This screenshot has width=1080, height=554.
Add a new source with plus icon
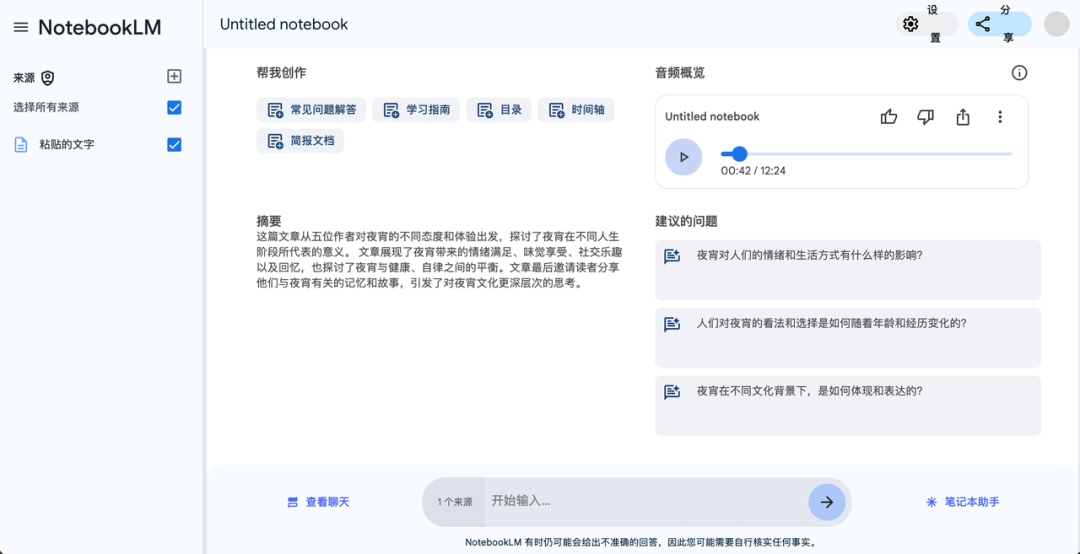click(174, 76)
